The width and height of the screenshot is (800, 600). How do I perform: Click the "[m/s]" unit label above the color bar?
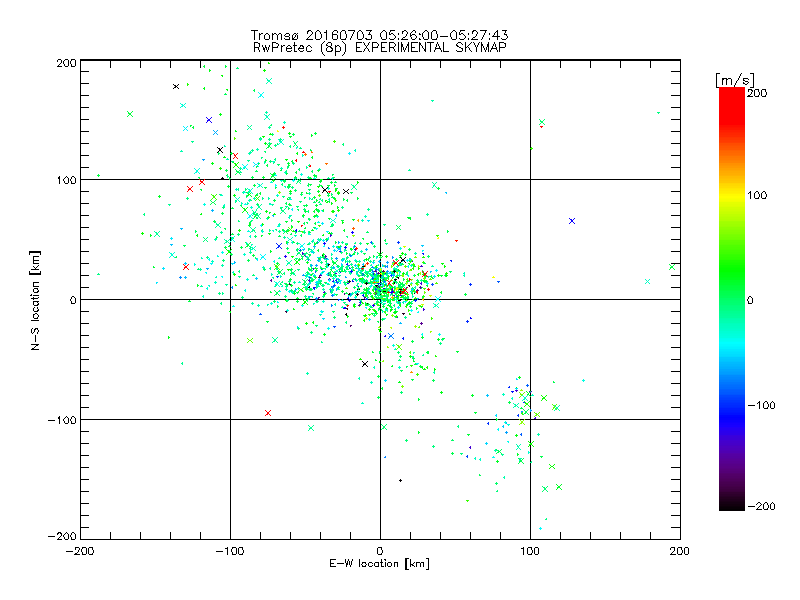(735, 80)
